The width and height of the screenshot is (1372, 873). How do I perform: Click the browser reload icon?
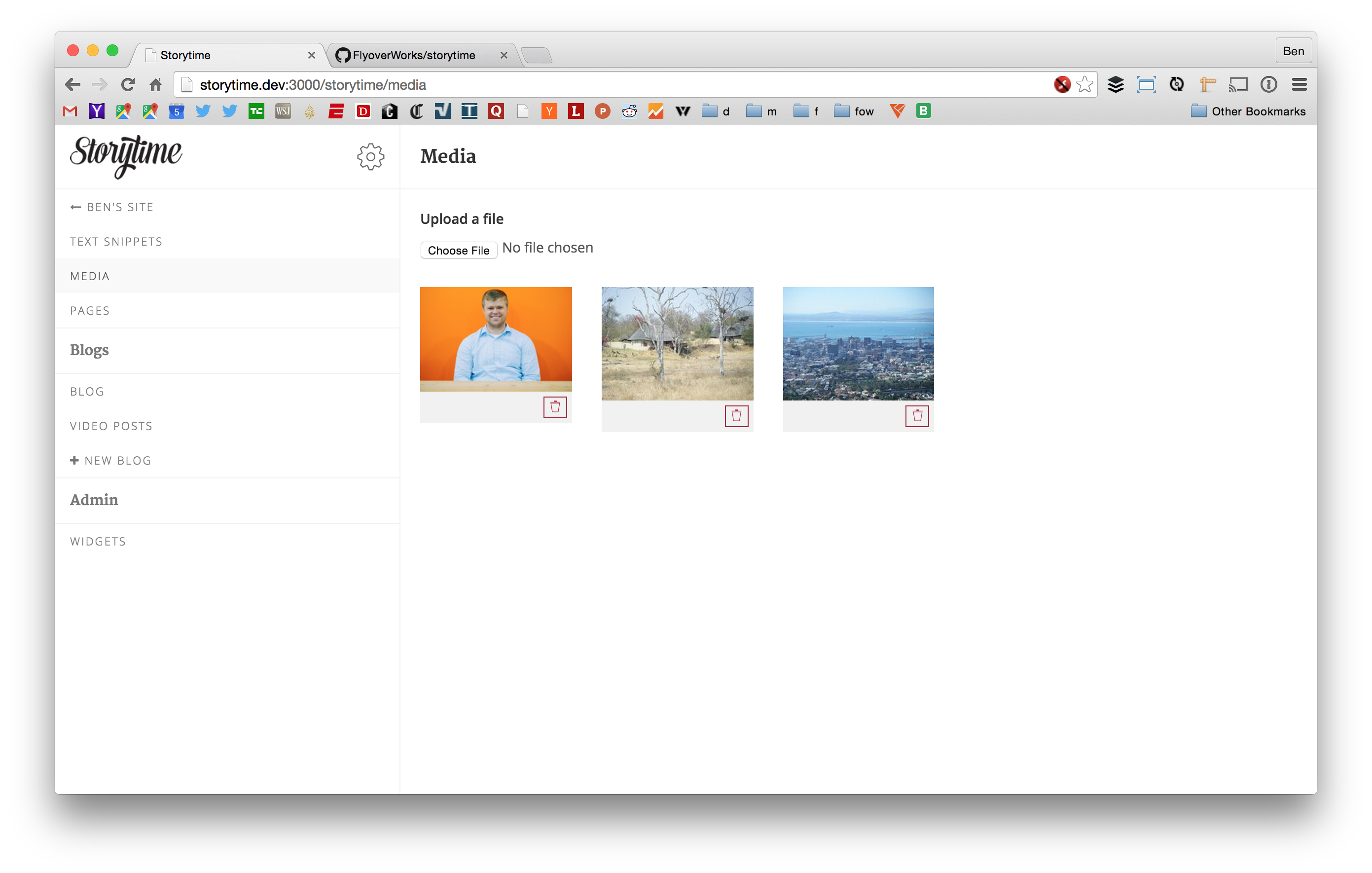tap(128, 85)
